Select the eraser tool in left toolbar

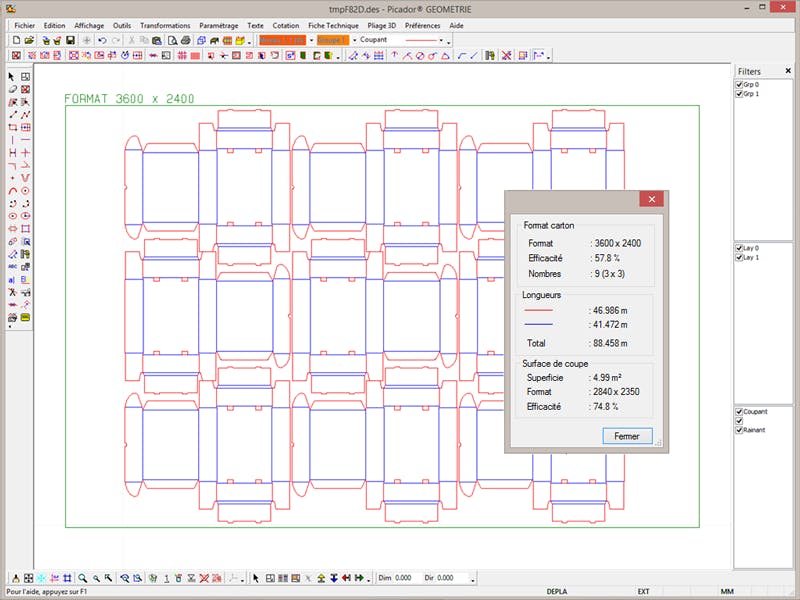click(12, 89)
